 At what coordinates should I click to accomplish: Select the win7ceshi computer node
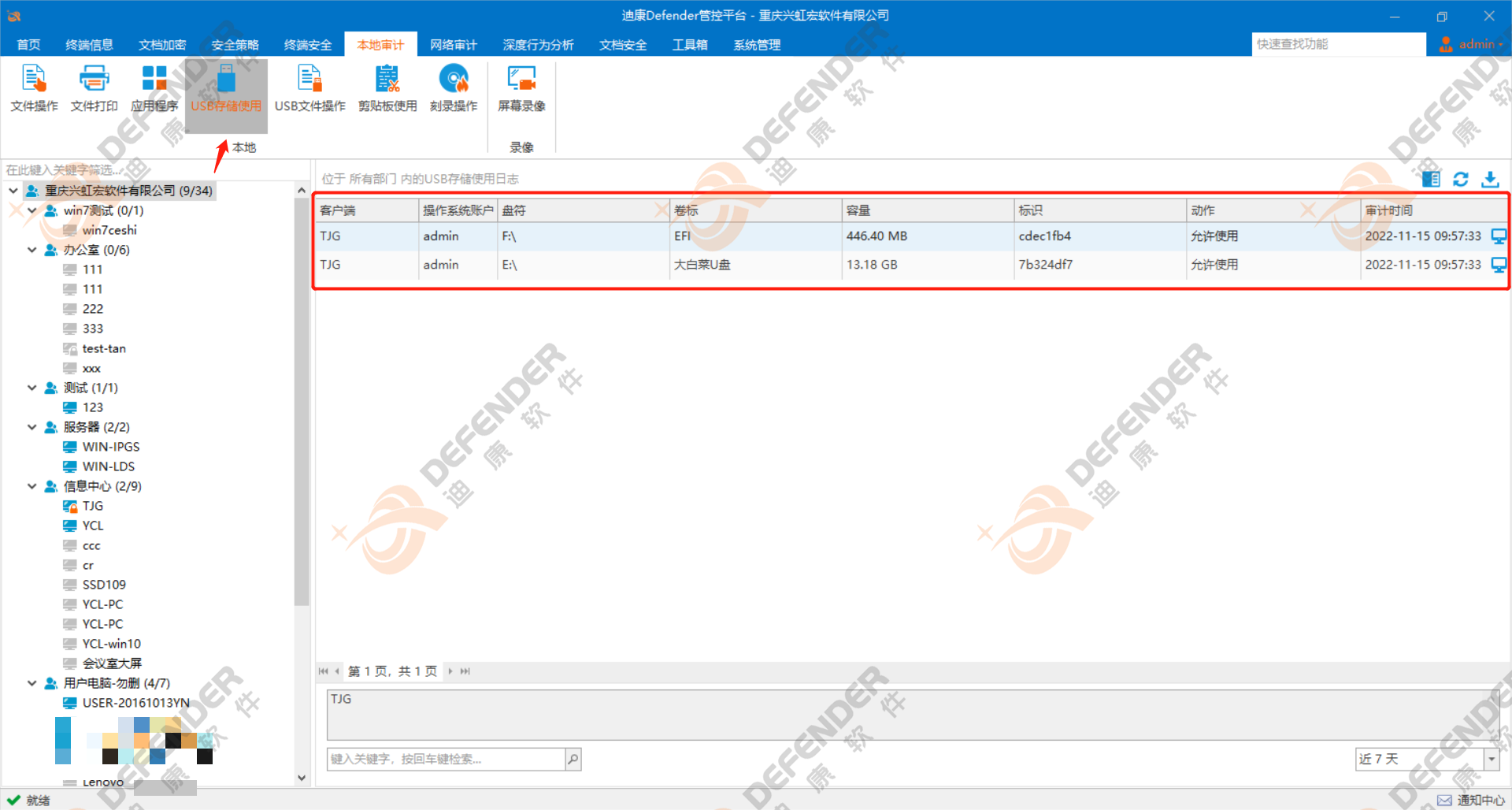point(109,230)
